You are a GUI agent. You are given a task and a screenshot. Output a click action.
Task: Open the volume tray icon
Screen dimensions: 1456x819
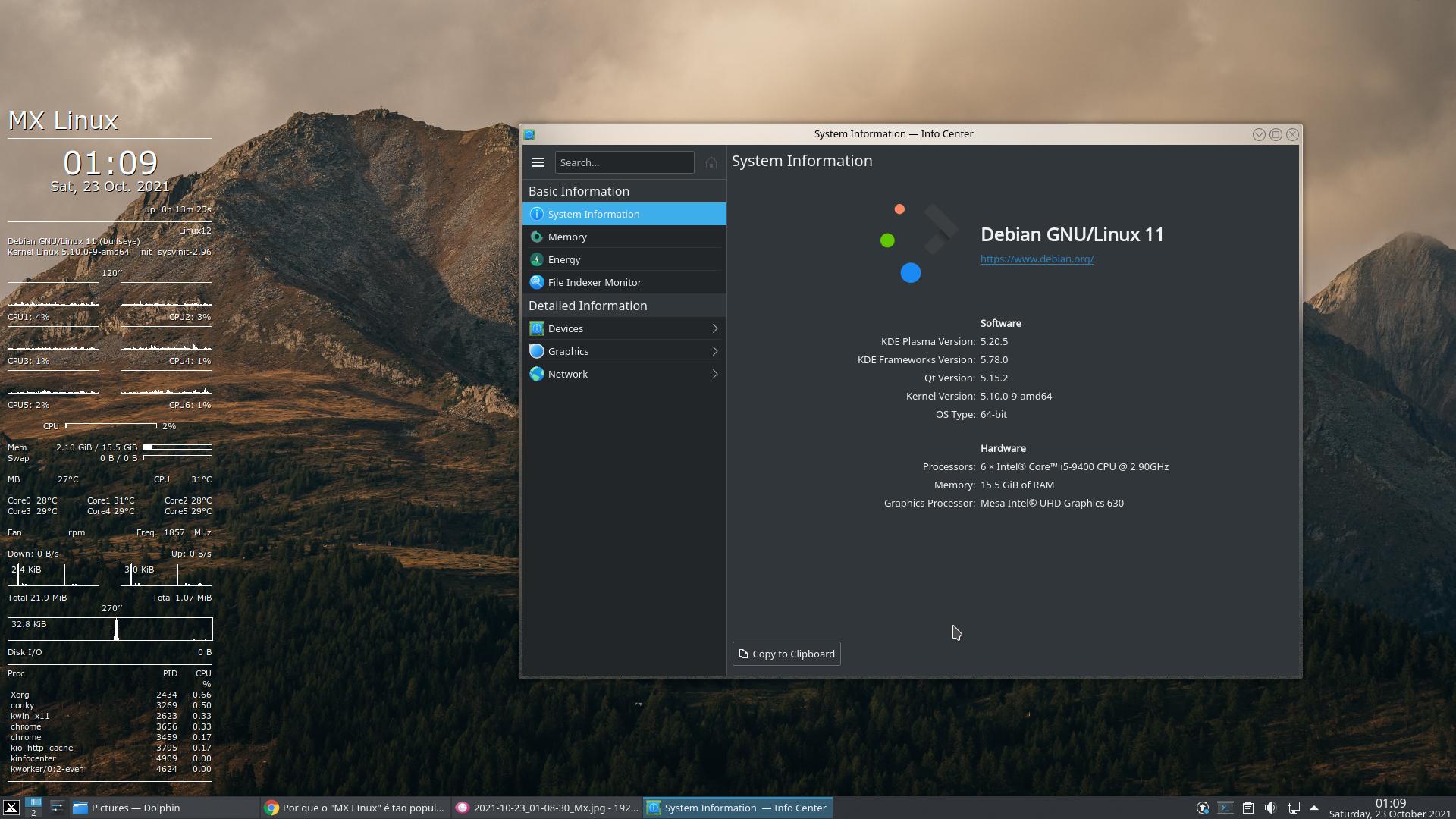1270,808
